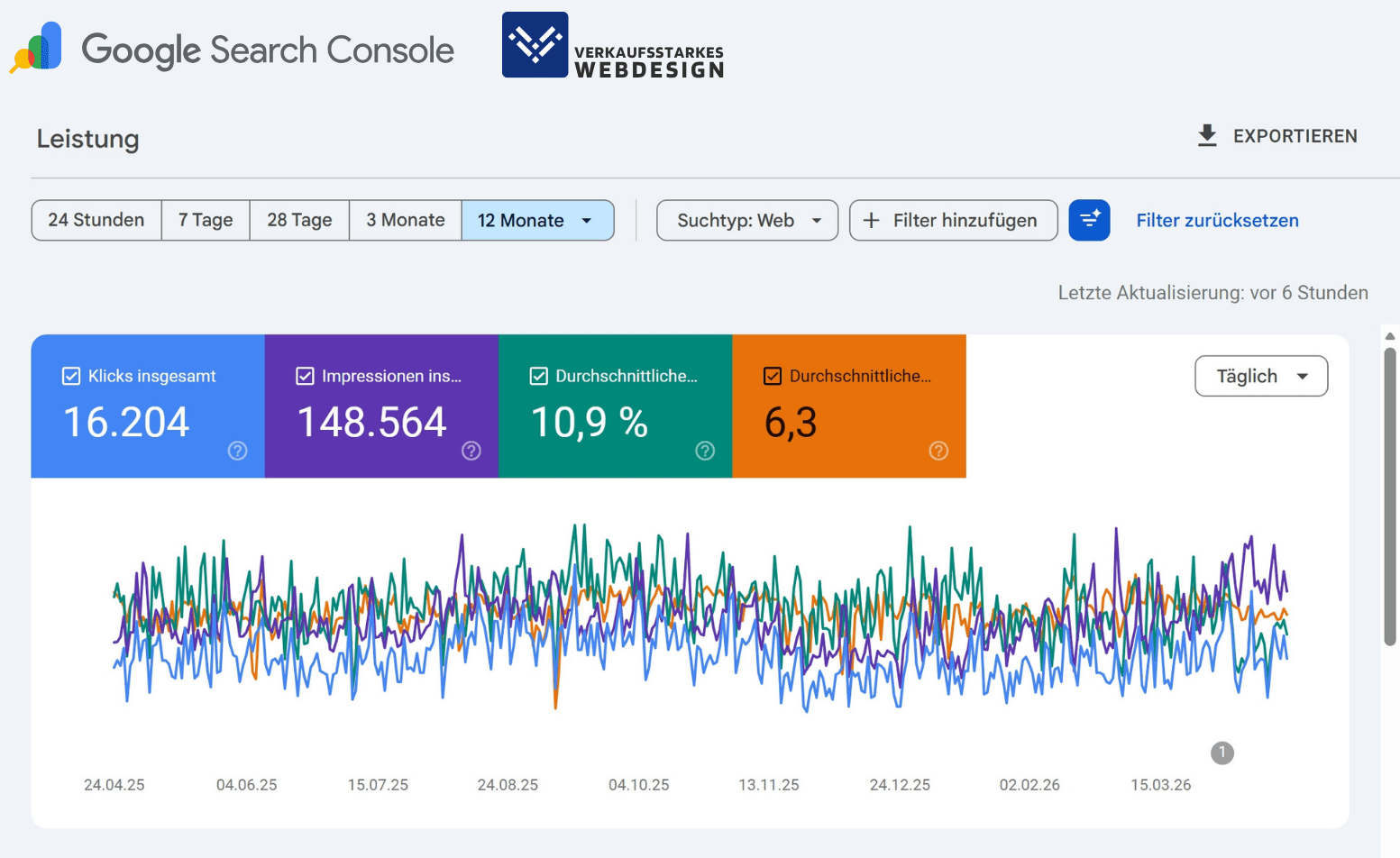
Task: Disable the Impressionen metric checkbox
Action: (305, 376)
